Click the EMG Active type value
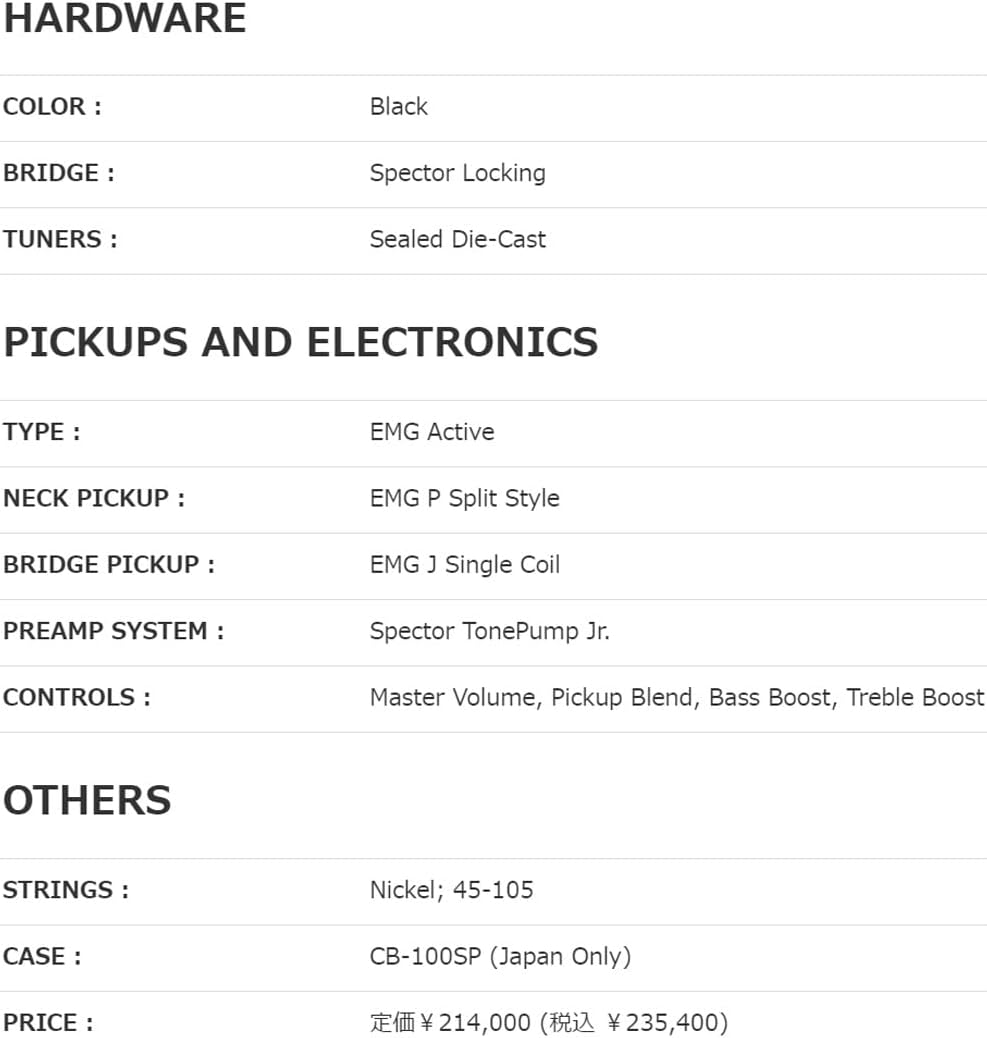Viewport: 987px width, 1038px height. [x=431, y=432]
